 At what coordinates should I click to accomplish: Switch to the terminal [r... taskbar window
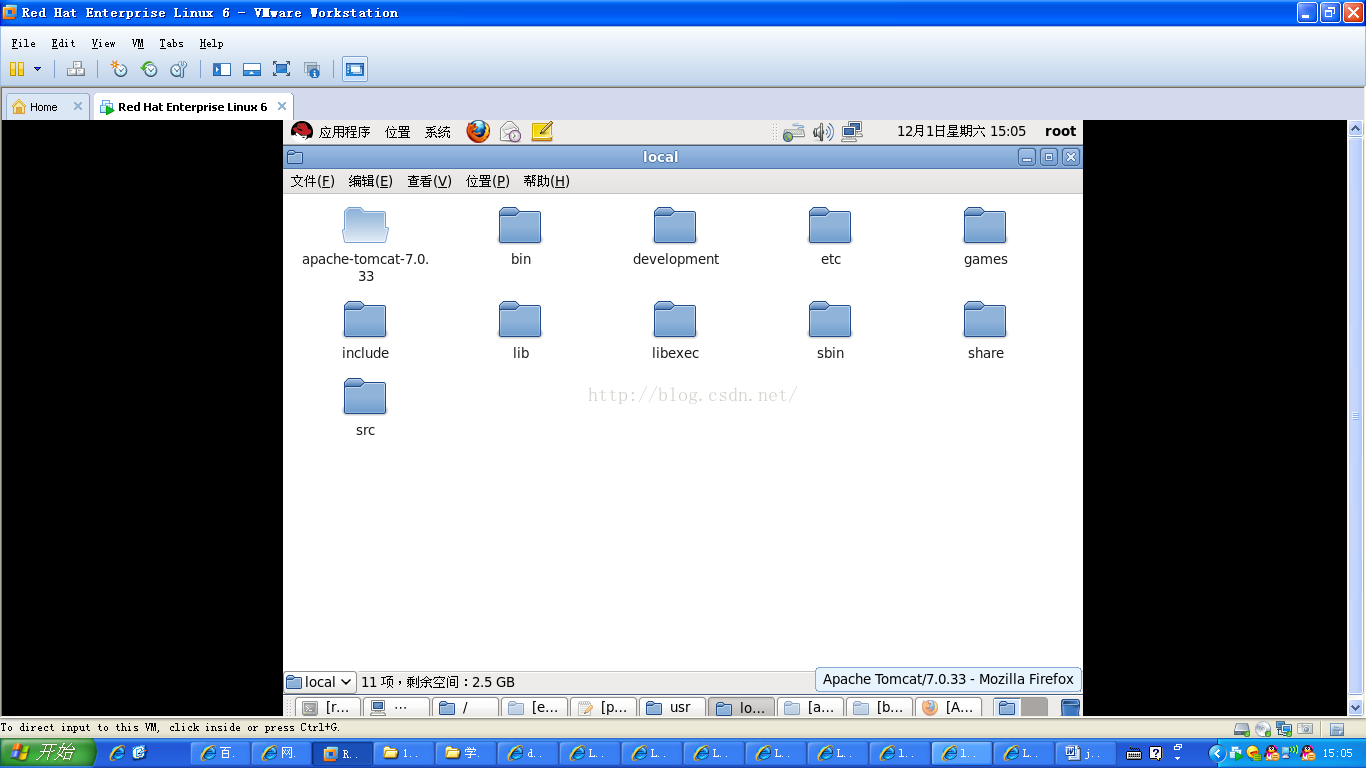pos(328,707)
